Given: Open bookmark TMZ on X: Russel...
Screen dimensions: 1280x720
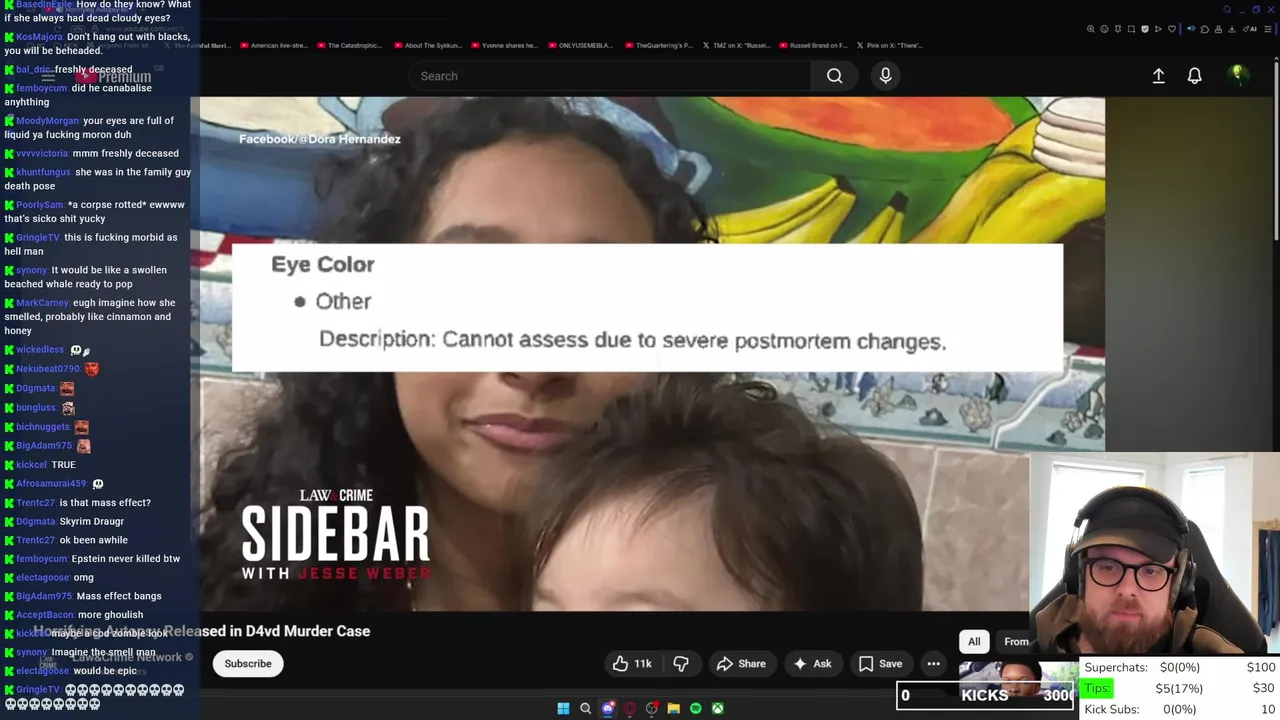Looking at the screenshot, I should coord(735,45).
